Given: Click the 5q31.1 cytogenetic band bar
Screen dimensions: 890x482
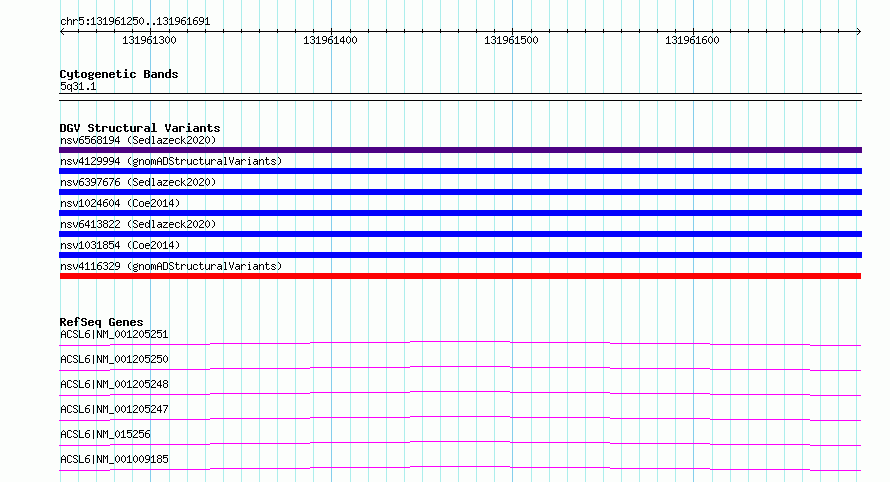Looking at the screenshot, I should click(x=460, y=97).
